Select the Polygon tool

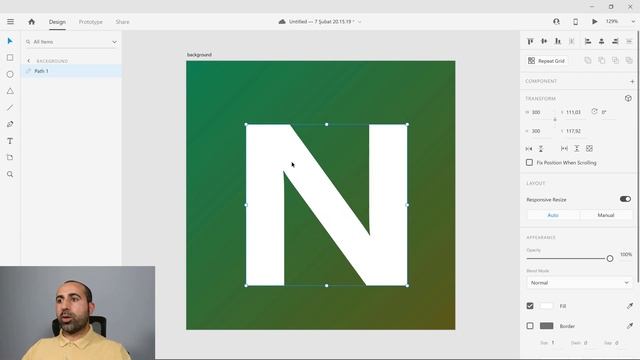point(10,91)
